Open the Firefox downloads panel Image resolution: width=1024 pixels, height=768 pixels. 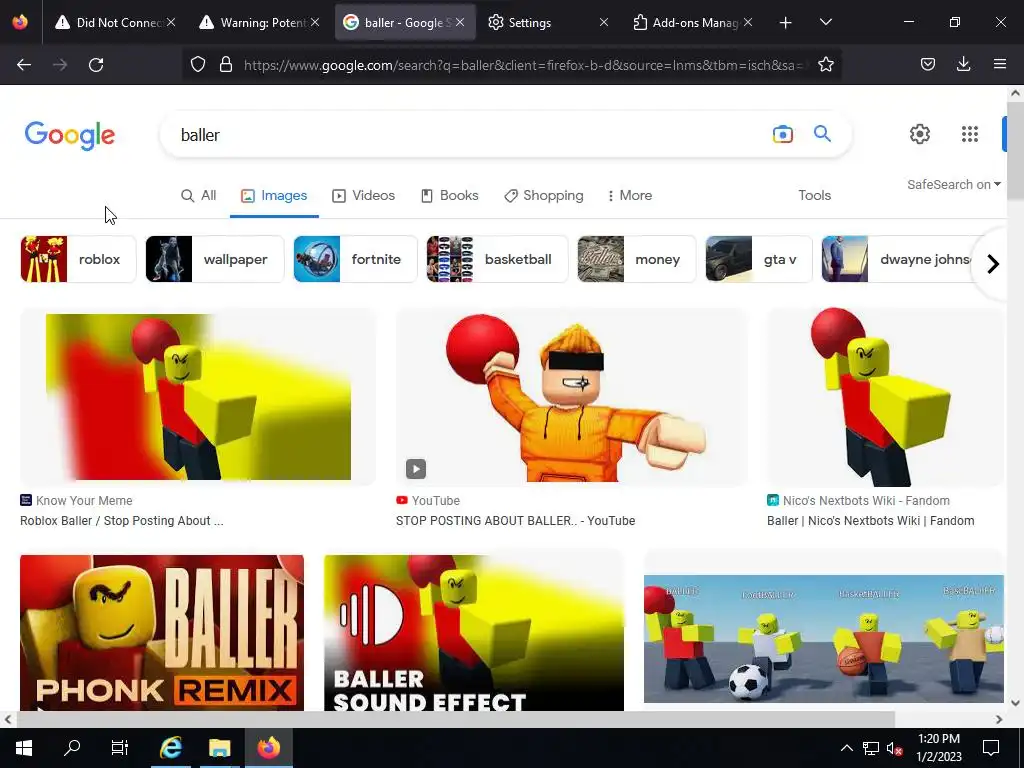pos(963,64)
